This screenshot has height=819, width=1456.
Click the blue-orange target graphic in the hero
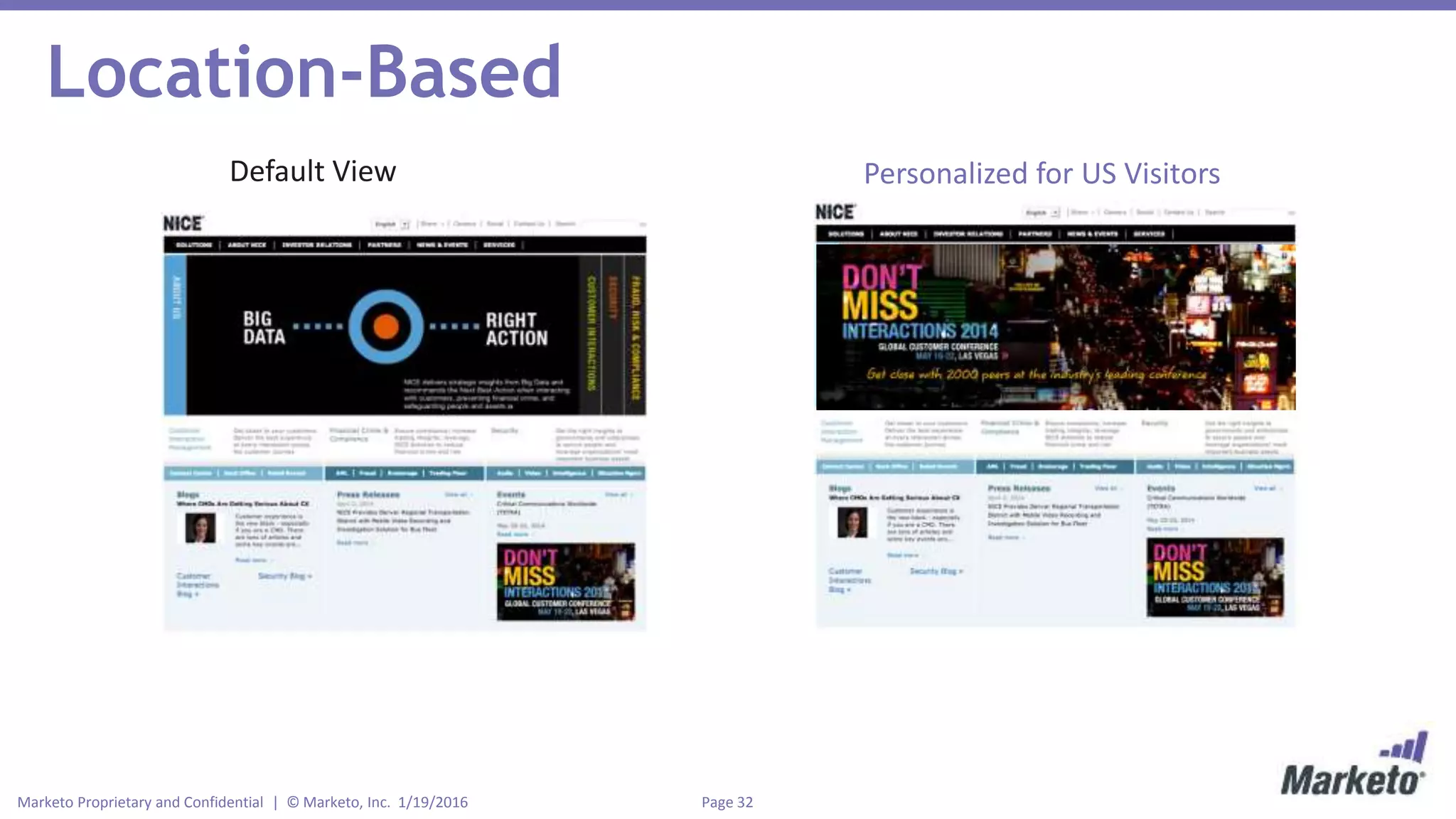[386, 327]
